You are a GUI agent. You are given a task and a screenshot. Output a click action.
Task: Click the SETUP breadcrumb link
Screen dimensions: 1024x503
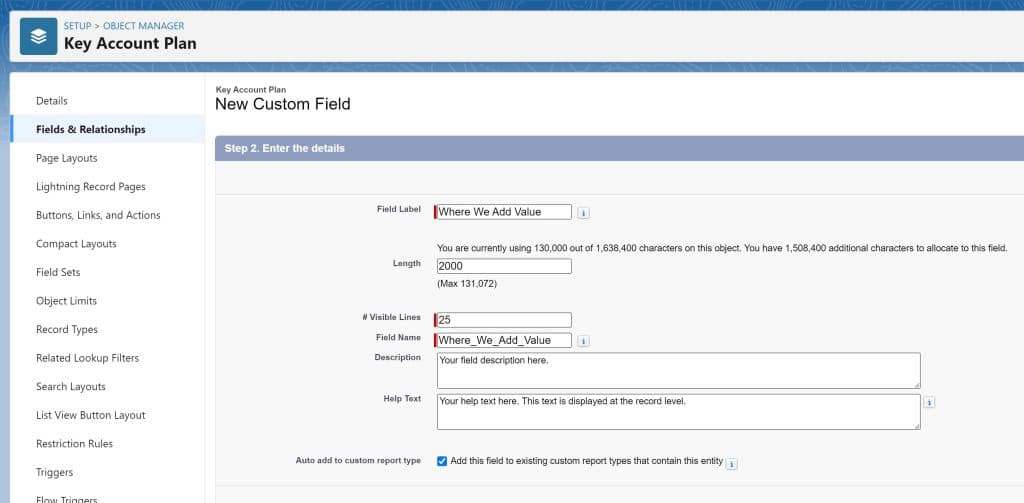click(x=79, y=26)
